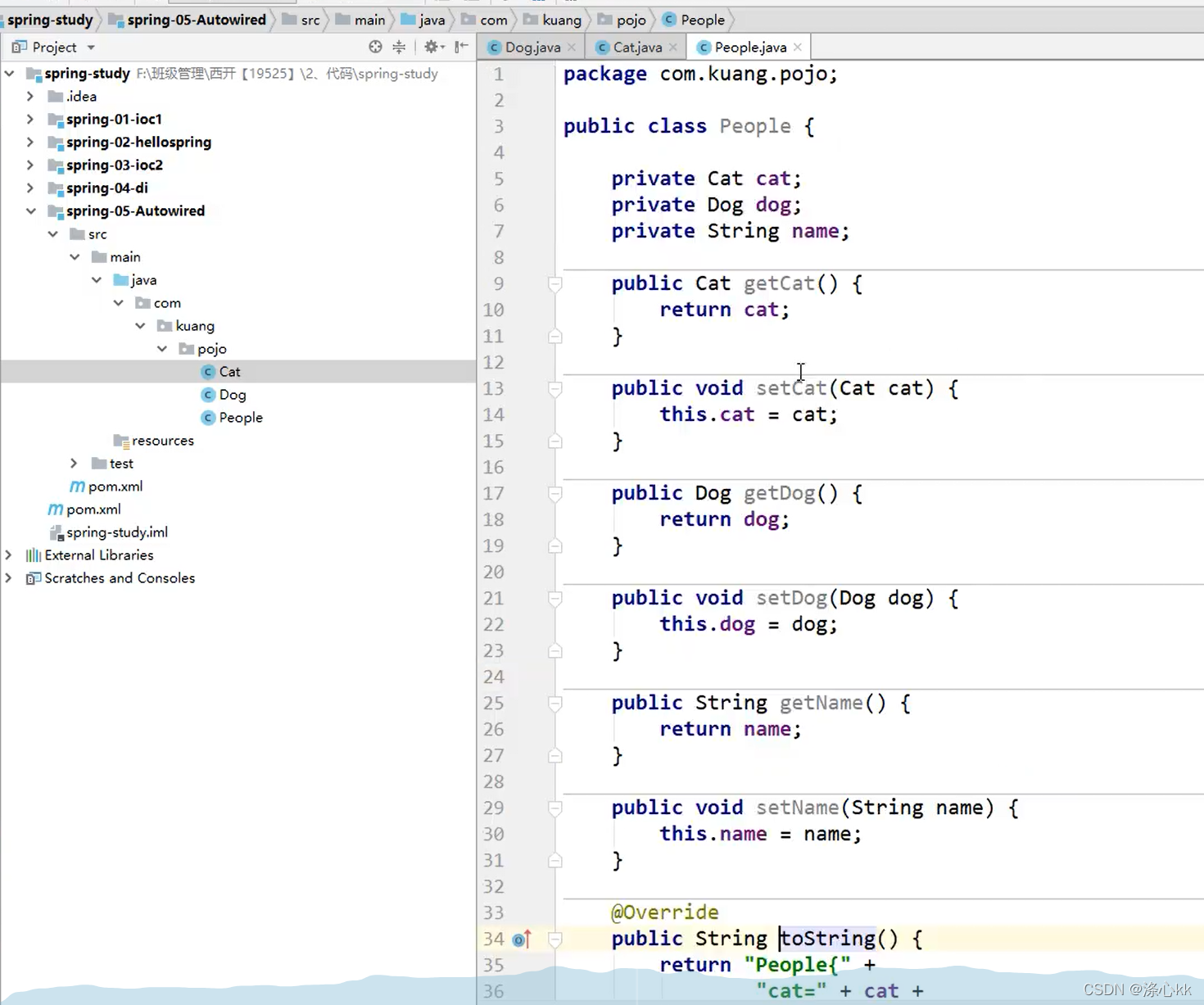Close the People.java tab
1204x1005 pixels.
point(798,48)
